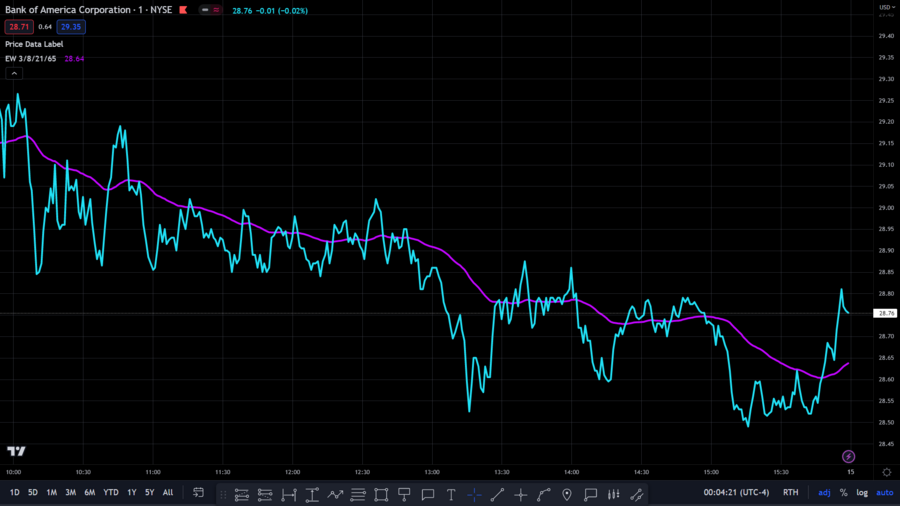The width and height of the screenshot is (900, 506).
Task: Collapse the indicator legend with chevron
Action: [14, 73]
